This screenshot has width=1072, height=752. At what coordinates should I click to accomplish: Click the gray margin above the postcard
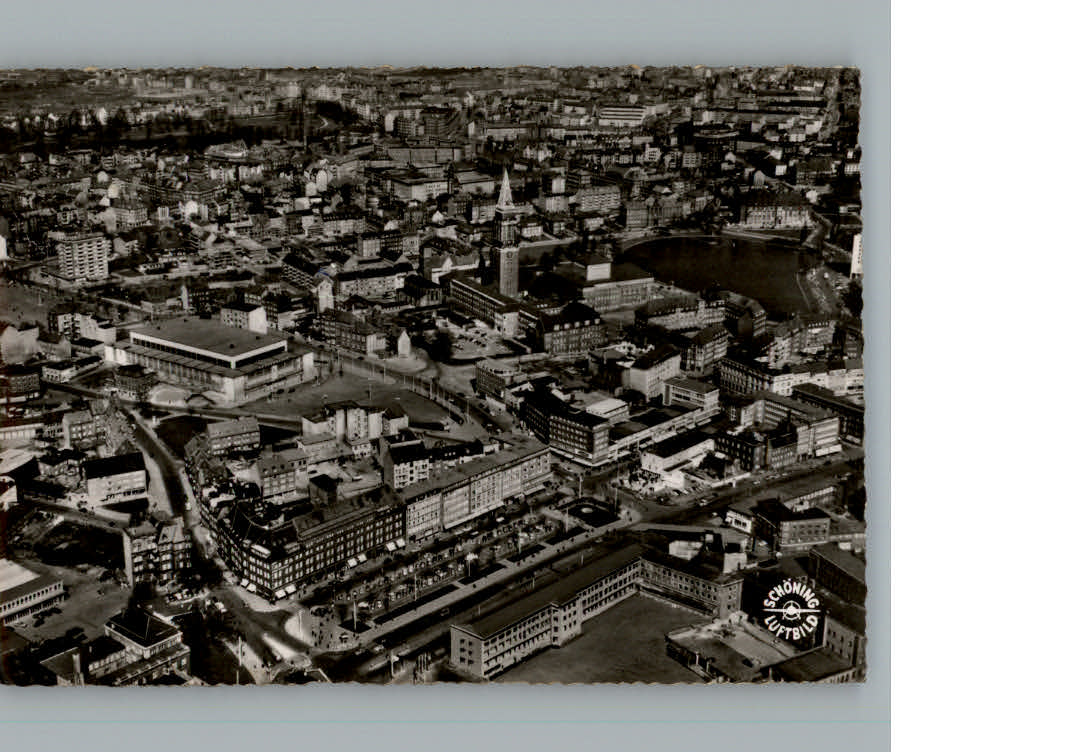(445, 32)
